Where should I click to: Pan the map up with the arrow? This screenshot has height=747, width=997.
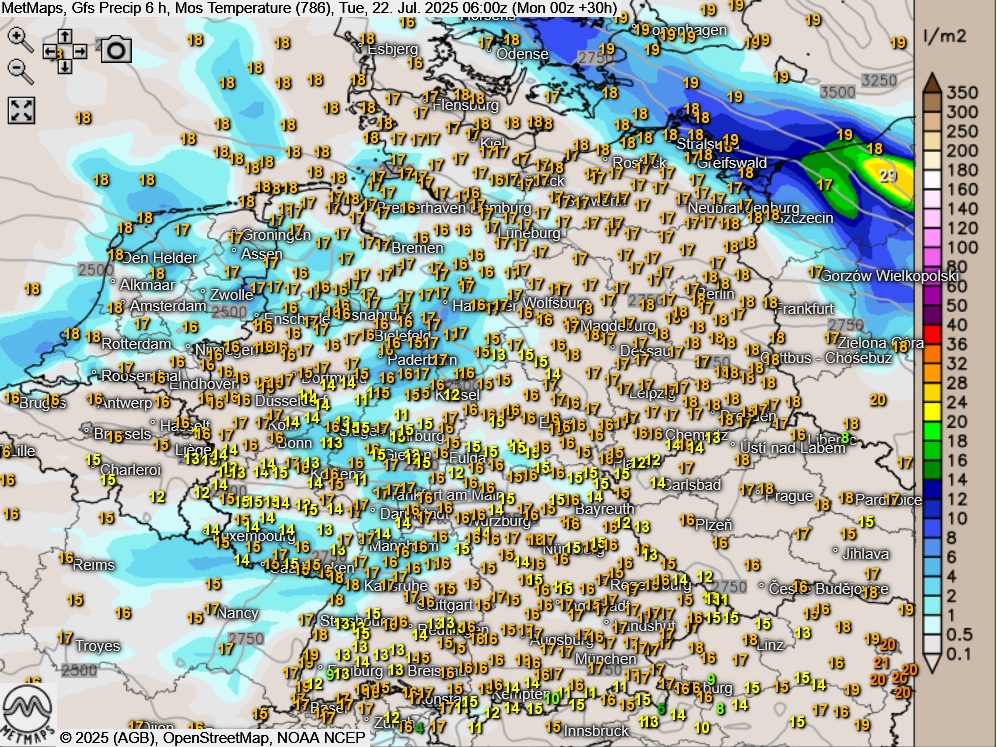point(65,36)
